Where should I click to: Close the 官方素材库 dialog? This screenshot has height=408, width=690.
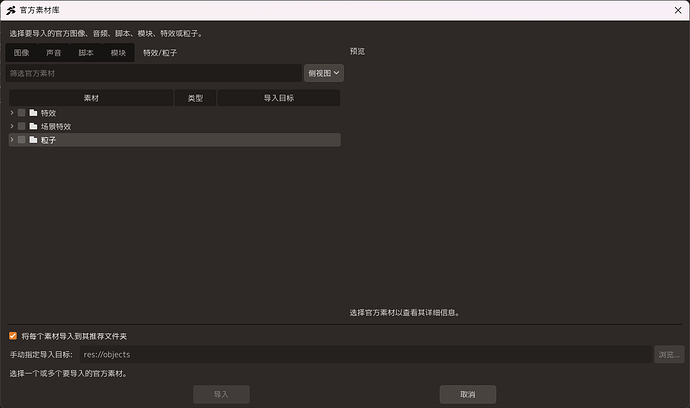[678, 10]
